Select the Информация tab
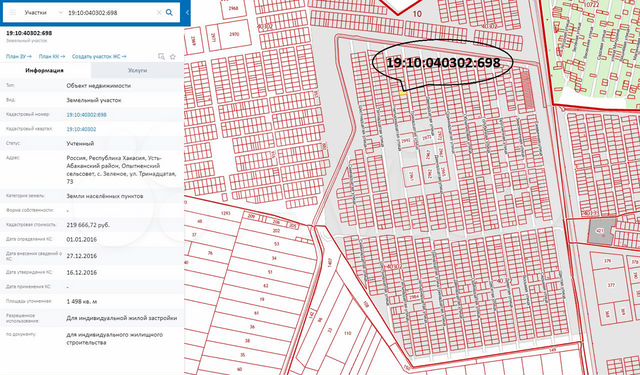This screenshot has width=640, height=375. click(x=44, y=70)
